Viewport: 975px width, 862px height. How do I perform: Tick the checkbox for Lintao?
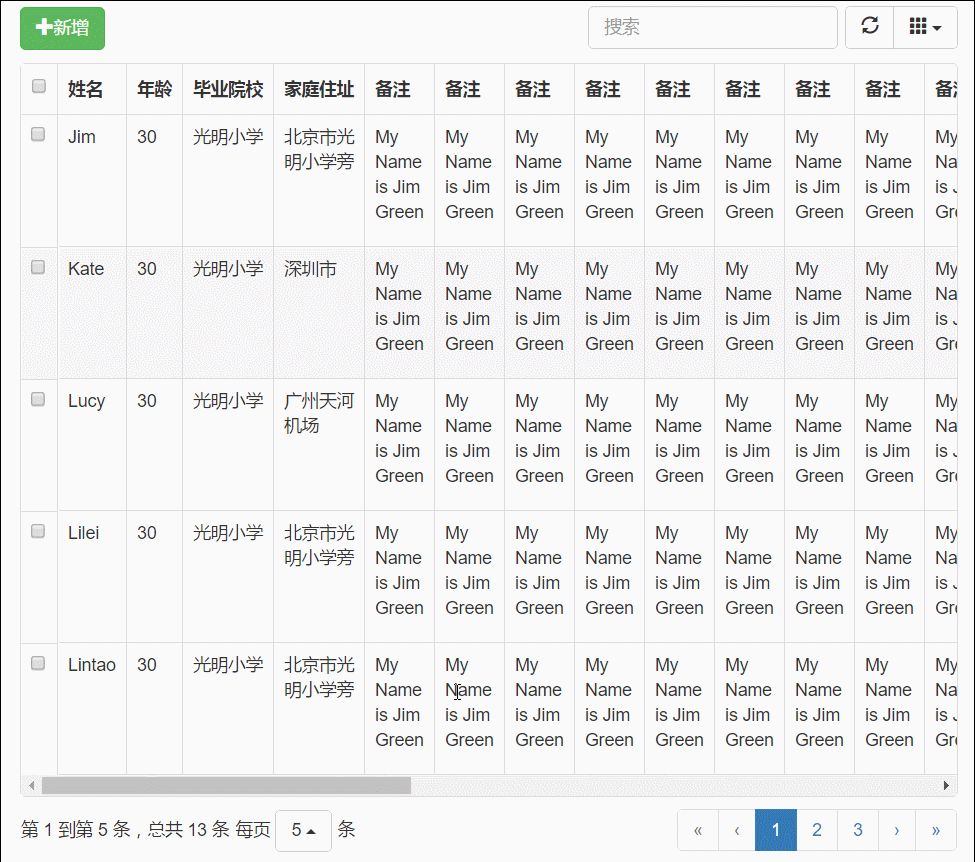38,663
